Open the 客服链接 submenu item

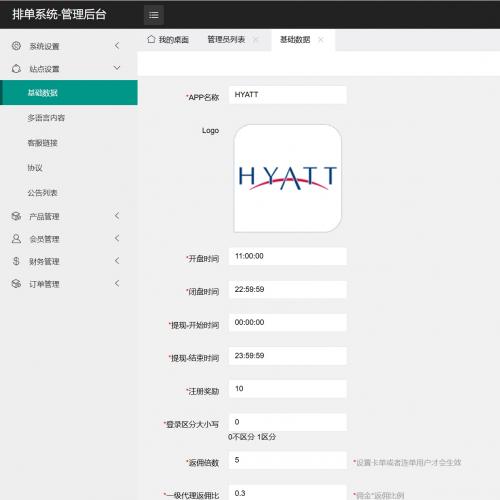[x=42, y=143]
